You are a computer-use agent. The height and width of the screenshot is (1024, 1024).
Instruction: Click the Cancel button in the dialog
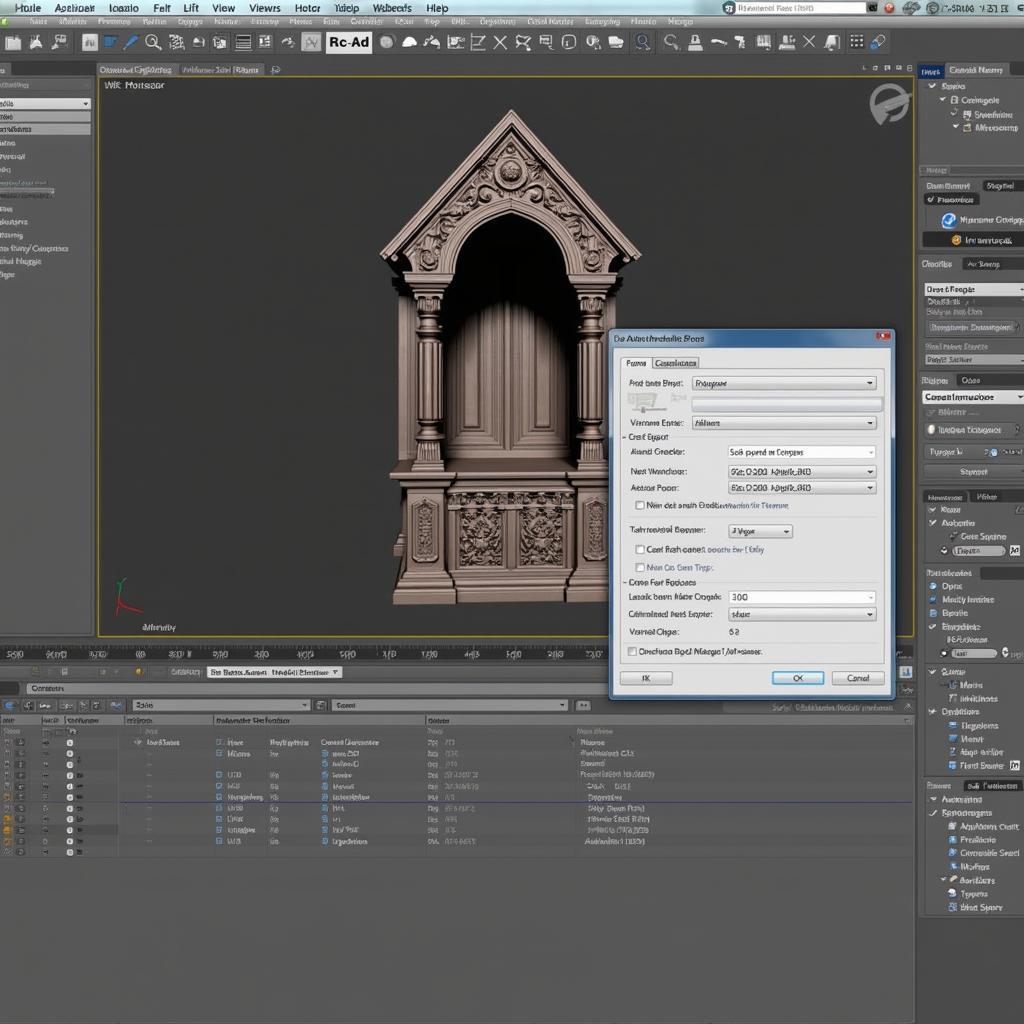857,679
